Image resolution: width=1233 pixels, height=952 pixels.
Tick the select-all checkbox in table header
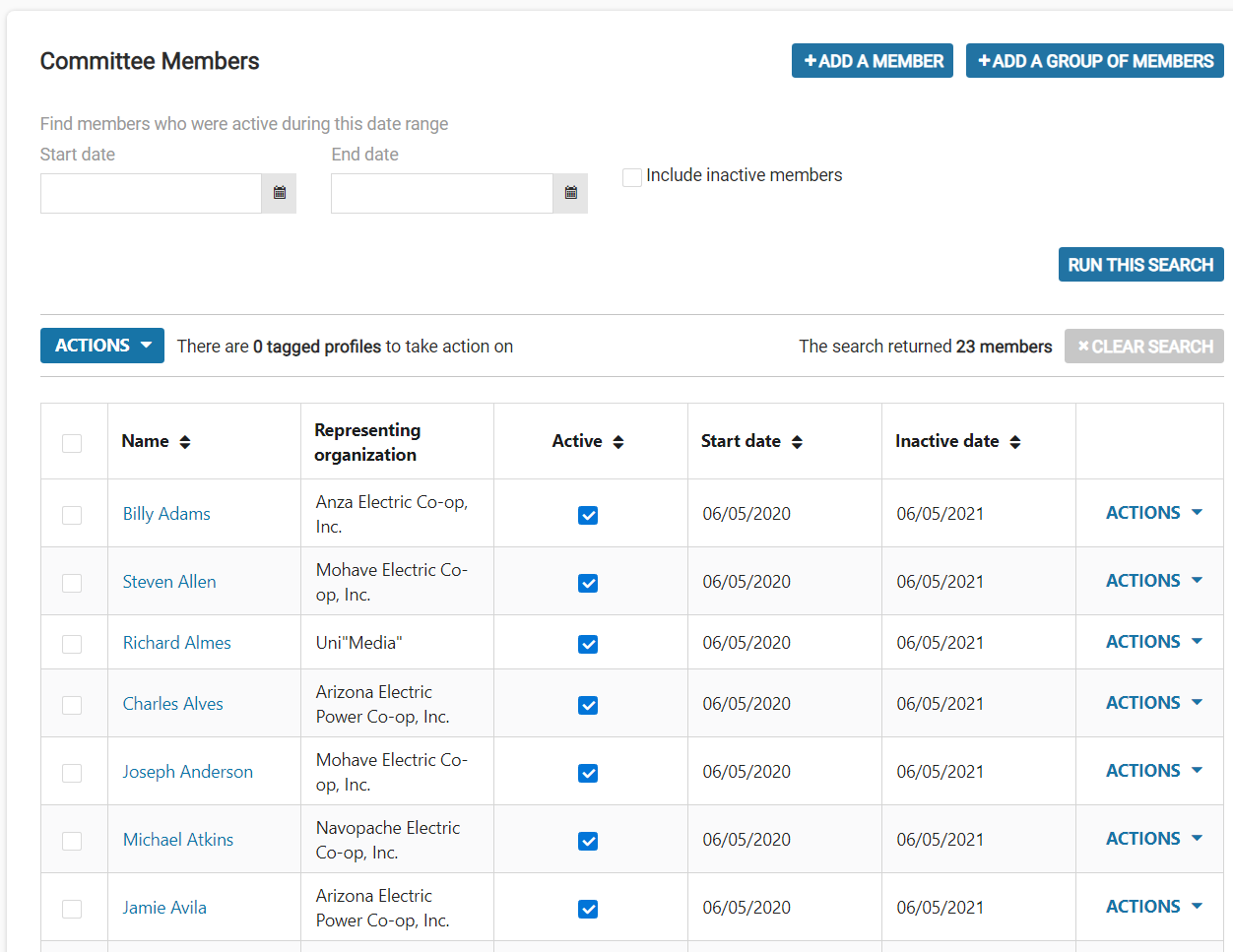click(72, 443)
